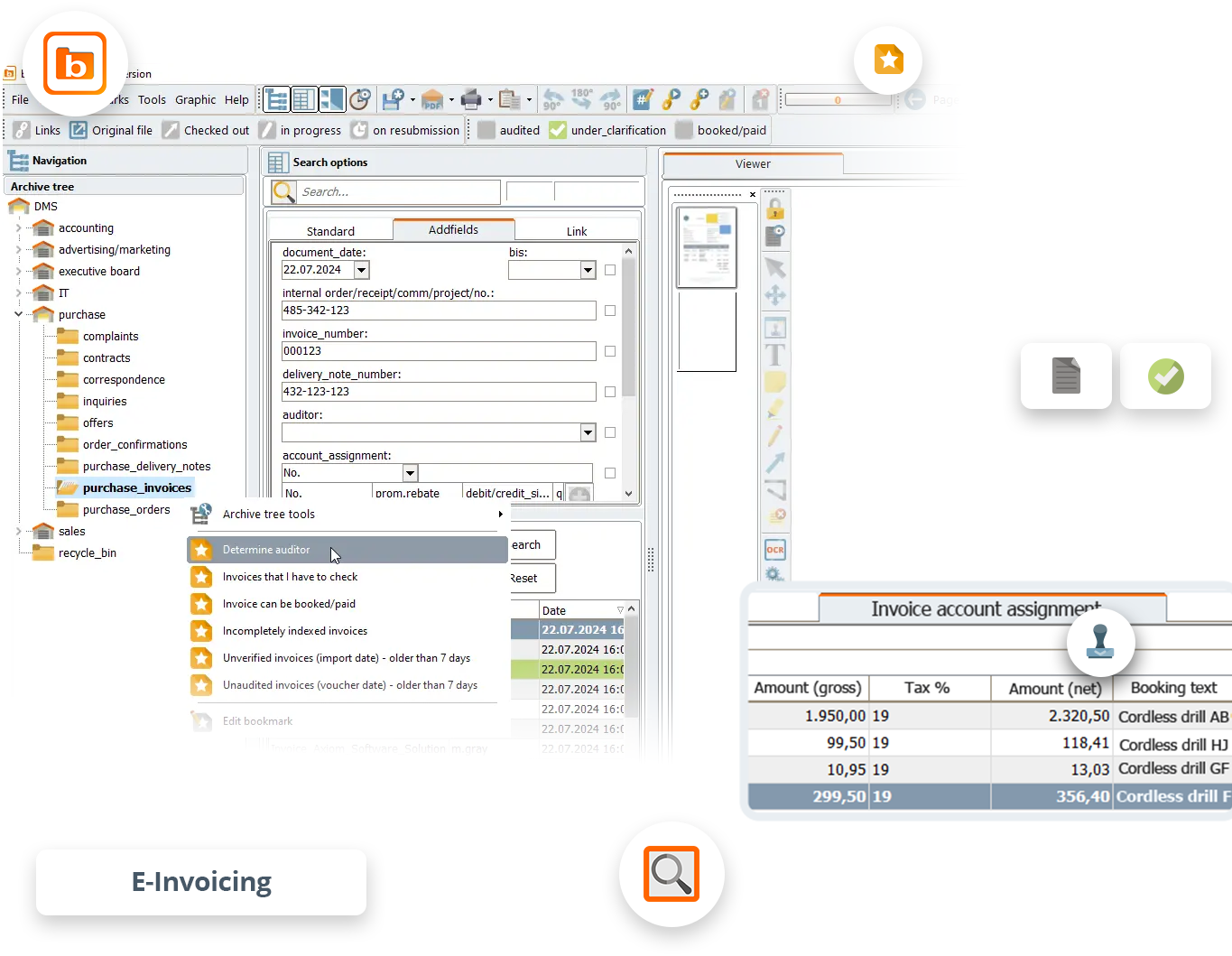Click the page counter field in the toolbar
This screenshot has width=1232, height=956.
[x=837, y=99]
